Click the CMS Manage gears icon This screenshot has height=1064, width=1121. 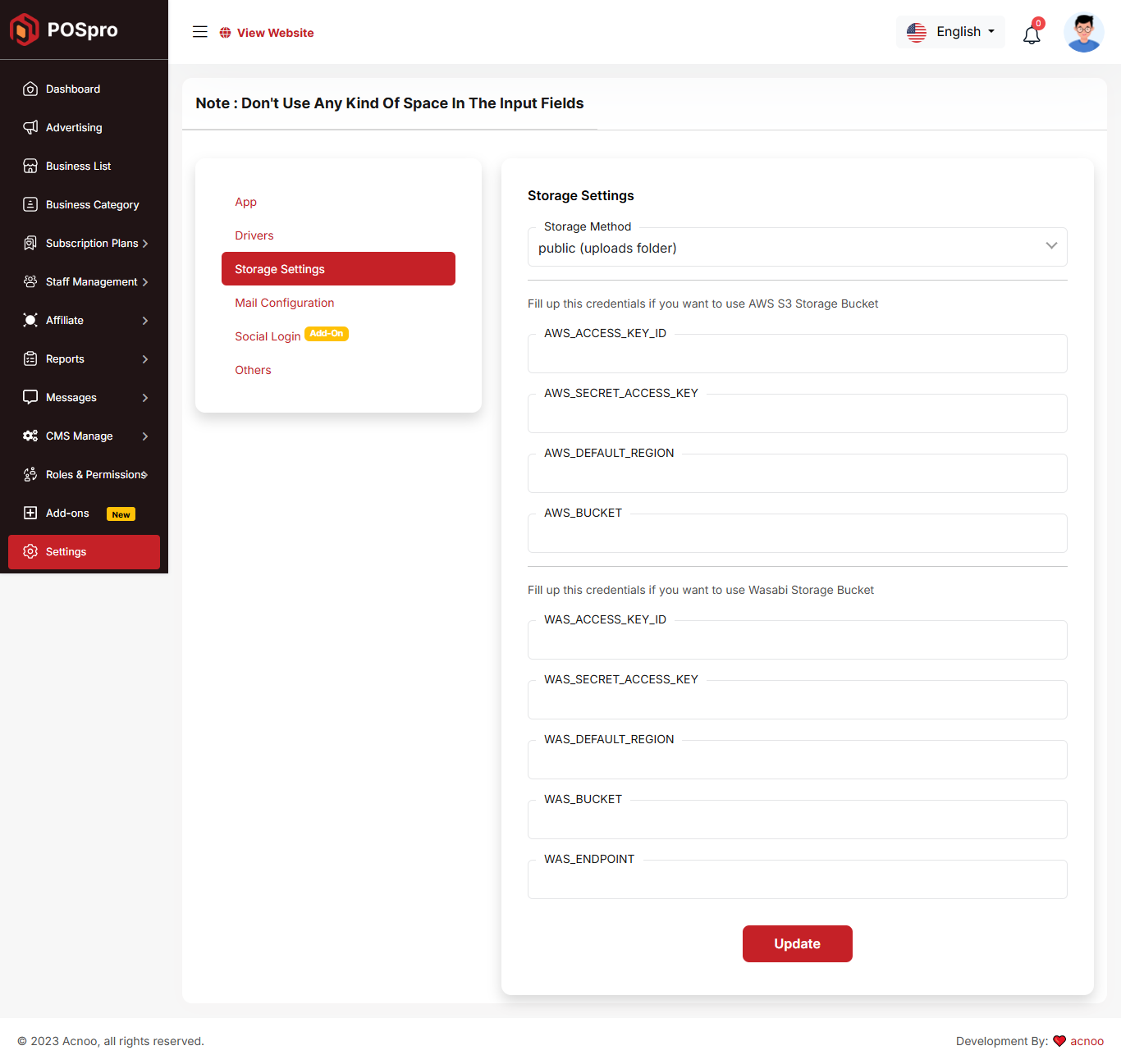click(x=30, y=436)
